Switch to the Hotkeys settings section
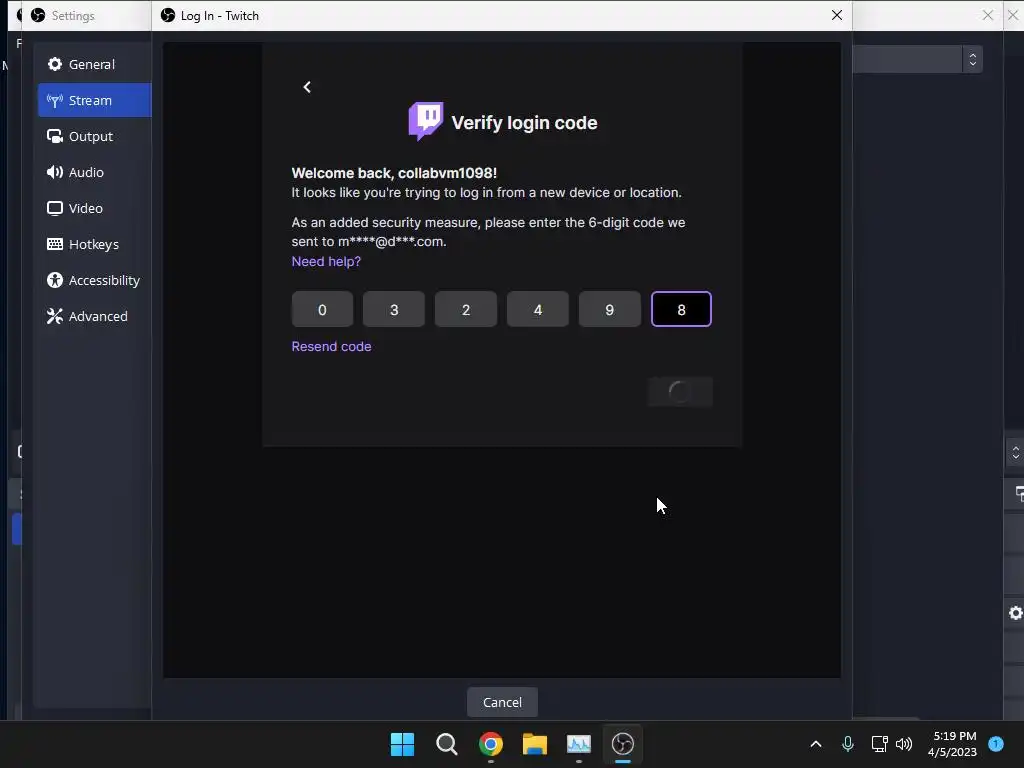 click(94, 244)
